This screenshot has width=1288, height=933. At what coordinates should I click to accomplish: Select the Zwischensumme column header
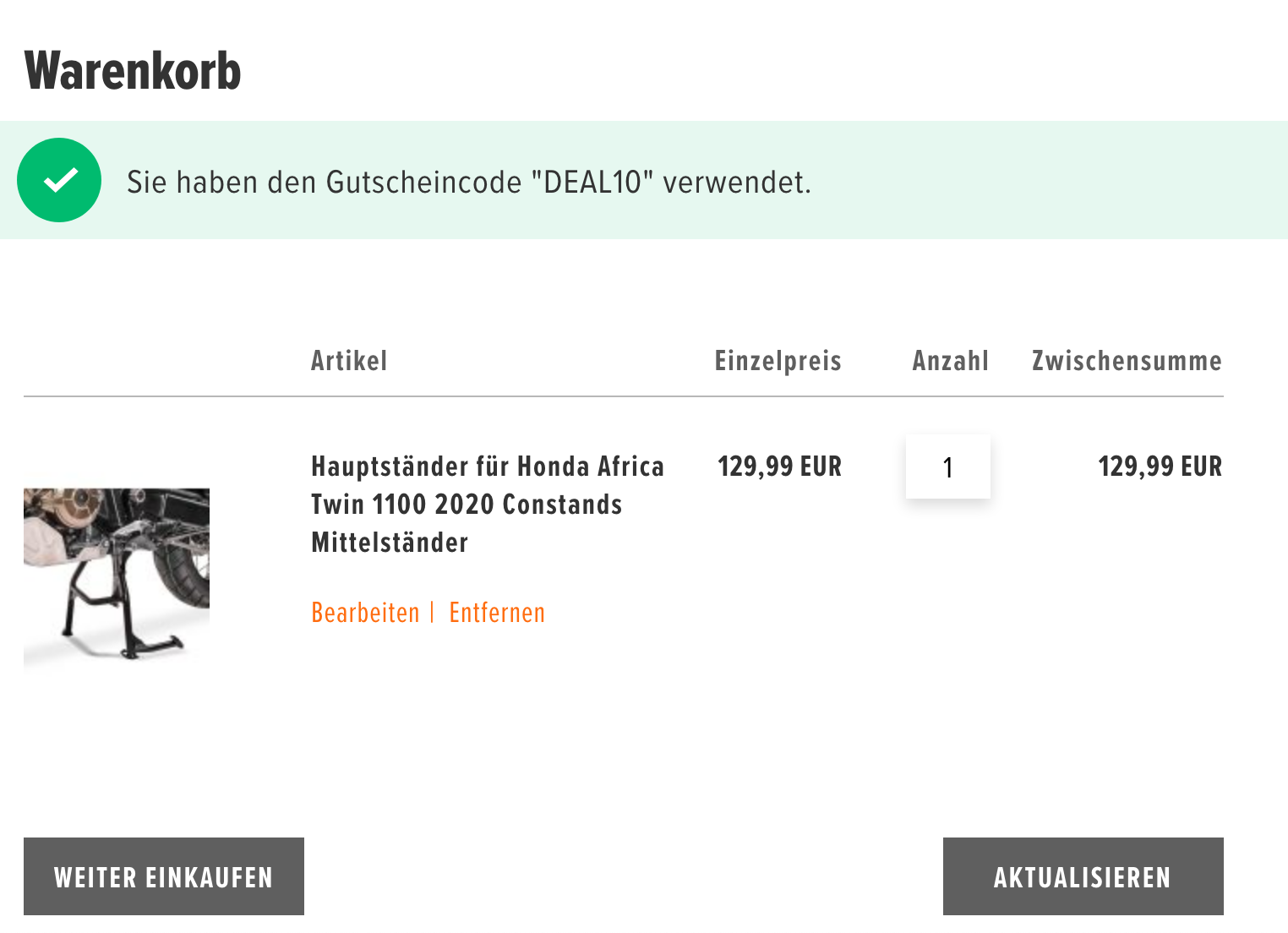pyautogui.click(x=1127, y=361)
